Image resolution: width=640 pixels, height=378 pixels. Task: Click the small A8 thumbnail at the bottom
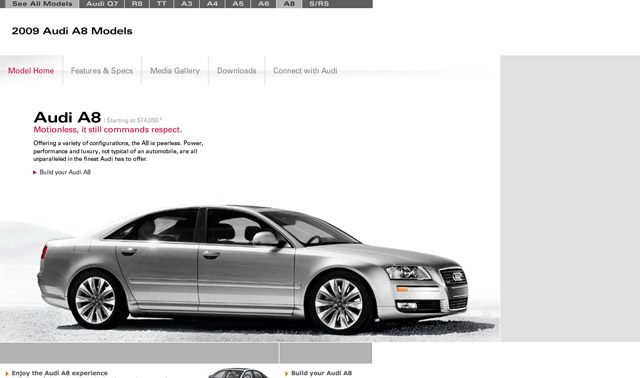tap(238, 373)
